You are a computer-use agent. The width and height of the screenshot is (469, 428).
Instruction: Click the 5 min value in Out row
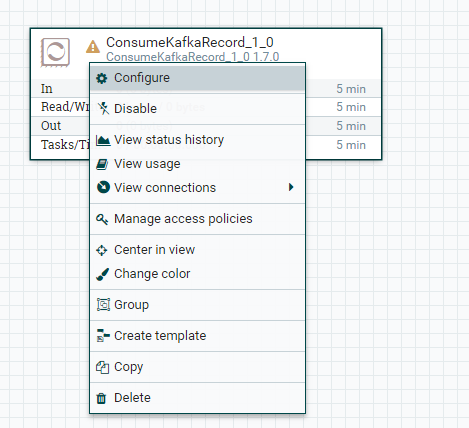351,126
